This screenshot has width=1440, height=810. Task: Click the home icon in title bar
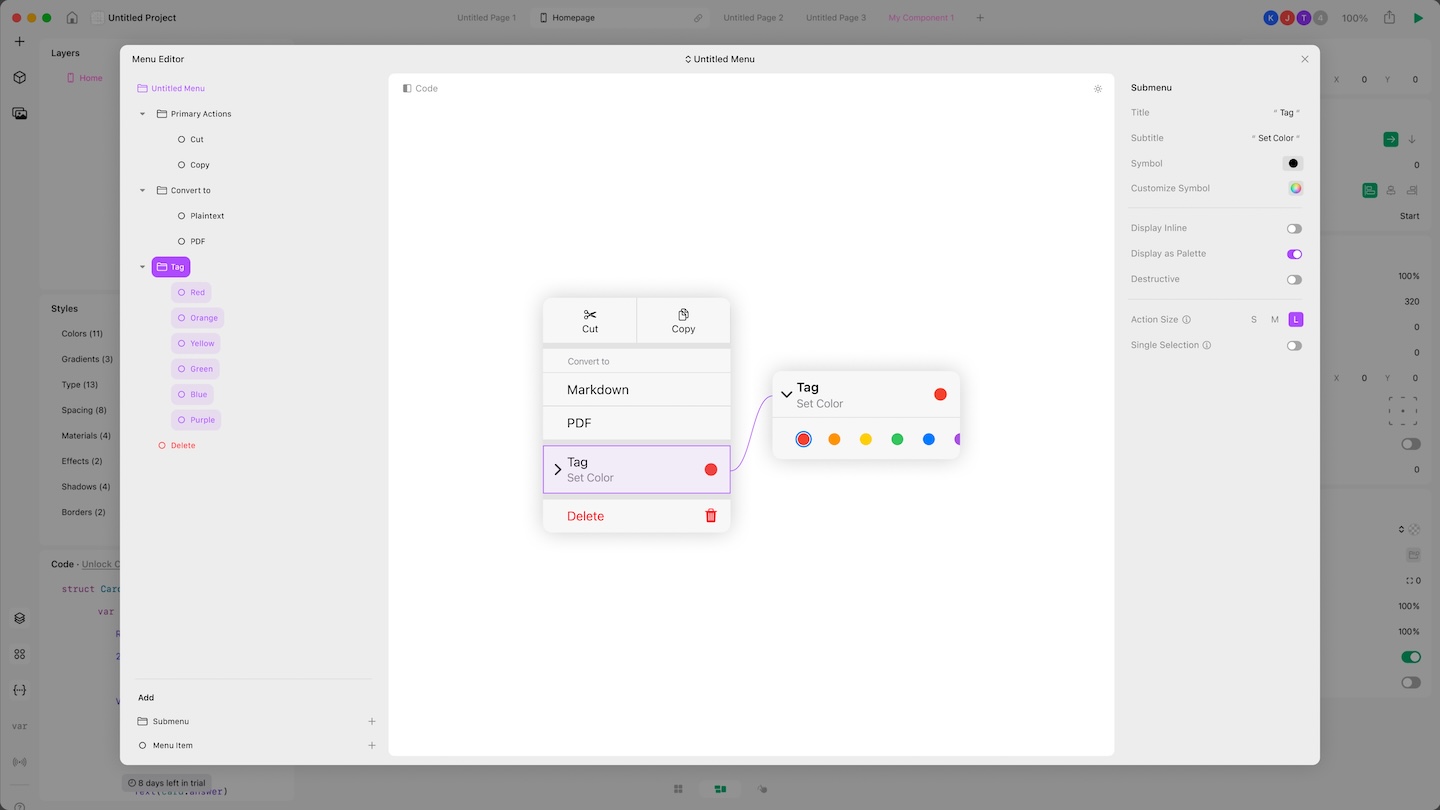click(72, 18)
